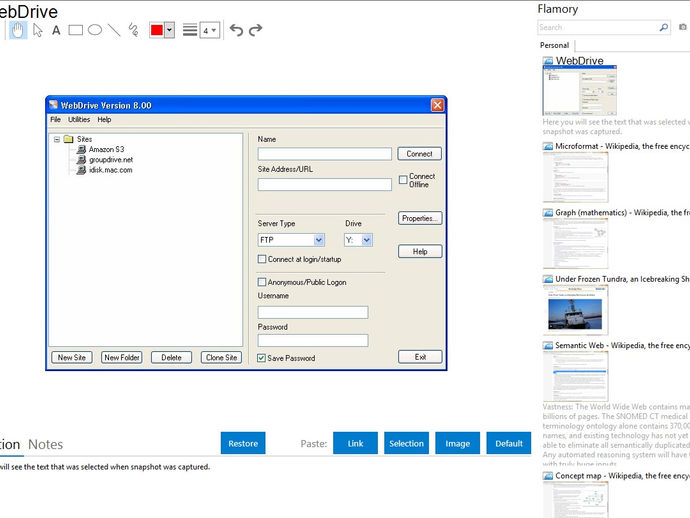
Task: Select the Sites folder
Action: [84, 139]
